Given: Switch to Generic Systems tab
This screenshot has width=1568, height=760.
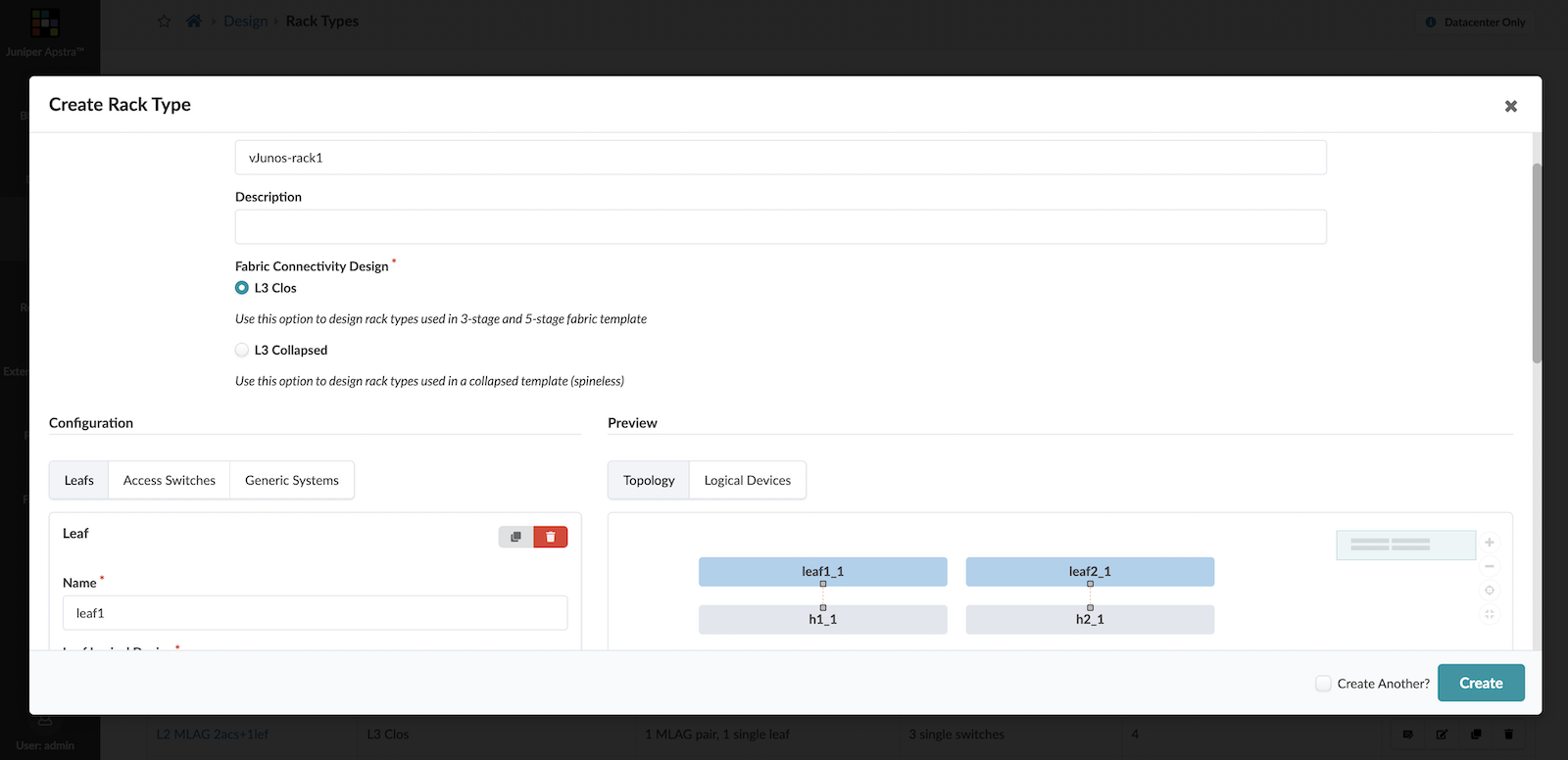Looking at the screenshot, I should (x=292, y=480).
